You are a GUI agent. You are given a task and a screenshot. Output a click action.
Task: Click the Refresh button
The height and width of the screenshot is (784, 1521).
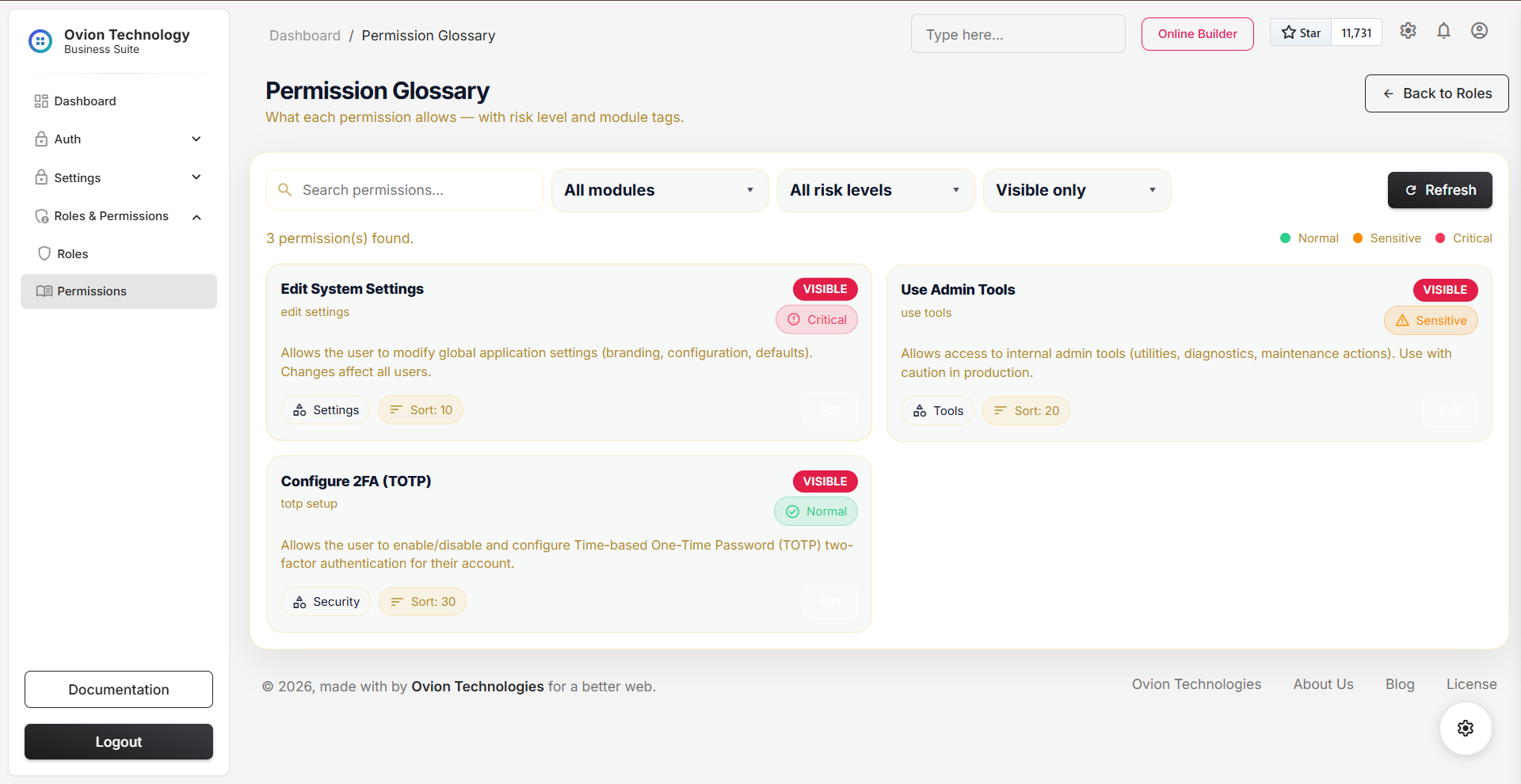[1439, 190]
